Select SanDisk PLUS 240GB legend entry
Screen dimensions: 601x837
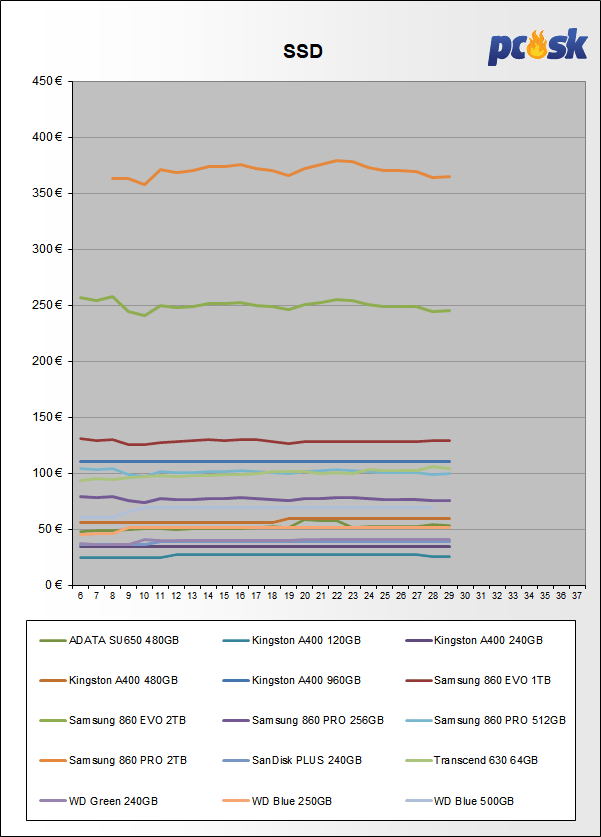click(292, 760)
